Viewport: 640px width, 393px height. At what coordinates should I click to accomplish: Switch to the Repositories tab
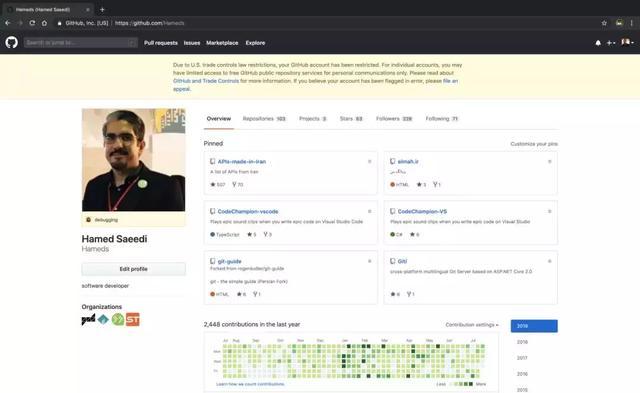tap(264, 119)
